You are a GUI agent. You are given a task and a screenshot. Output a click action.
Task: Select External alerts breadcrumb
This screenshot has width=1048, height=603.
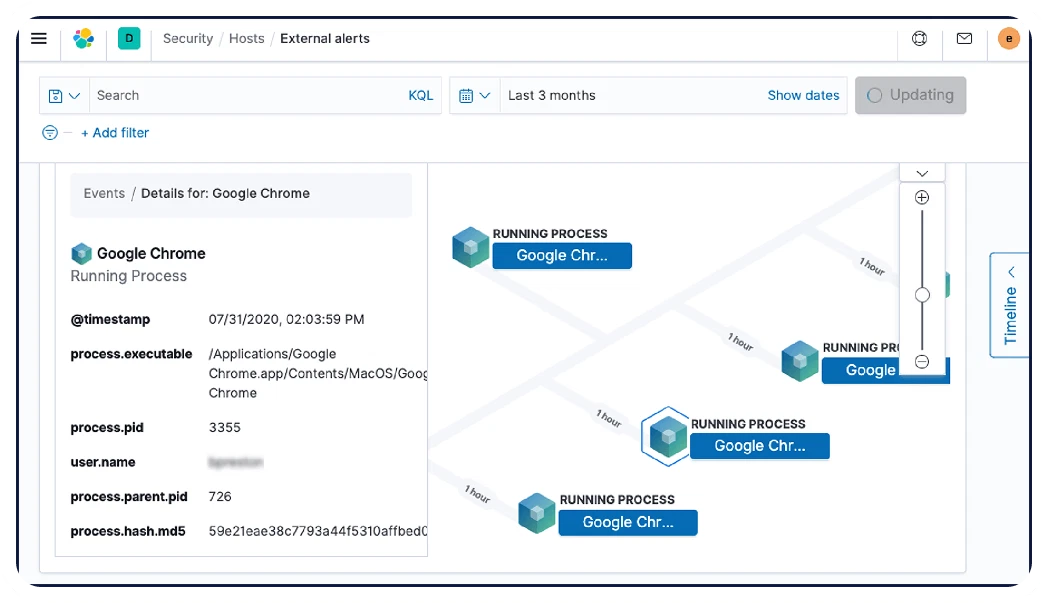[325, 39]
